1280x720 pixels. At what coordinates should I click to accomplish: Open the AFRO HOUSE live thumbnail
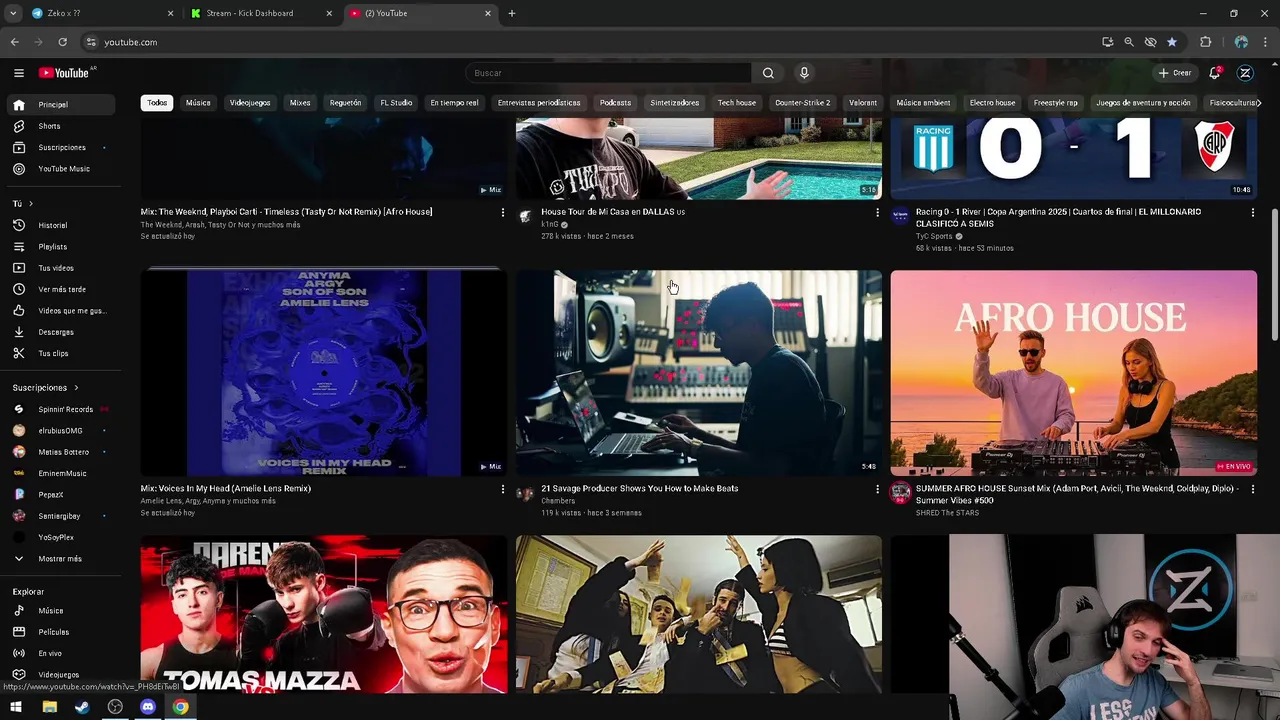tap(1074, 373)
